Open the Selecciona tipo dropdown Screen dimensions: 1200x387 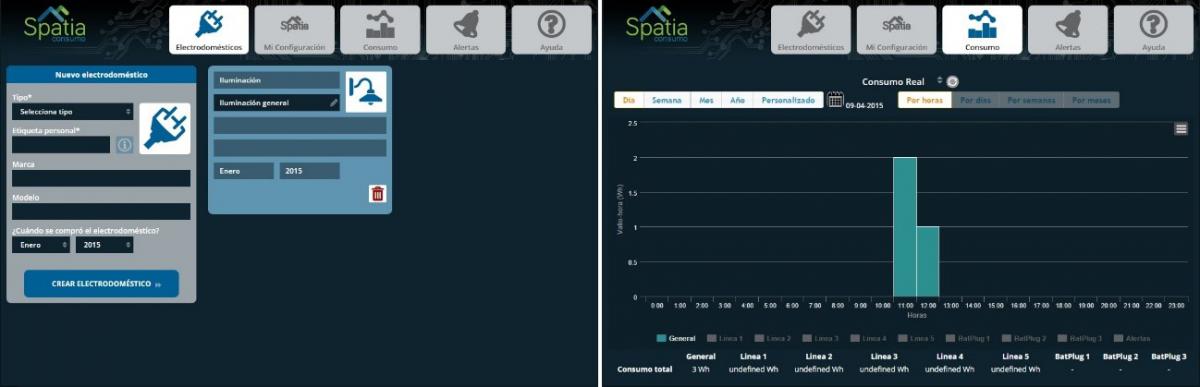(73, 112)
